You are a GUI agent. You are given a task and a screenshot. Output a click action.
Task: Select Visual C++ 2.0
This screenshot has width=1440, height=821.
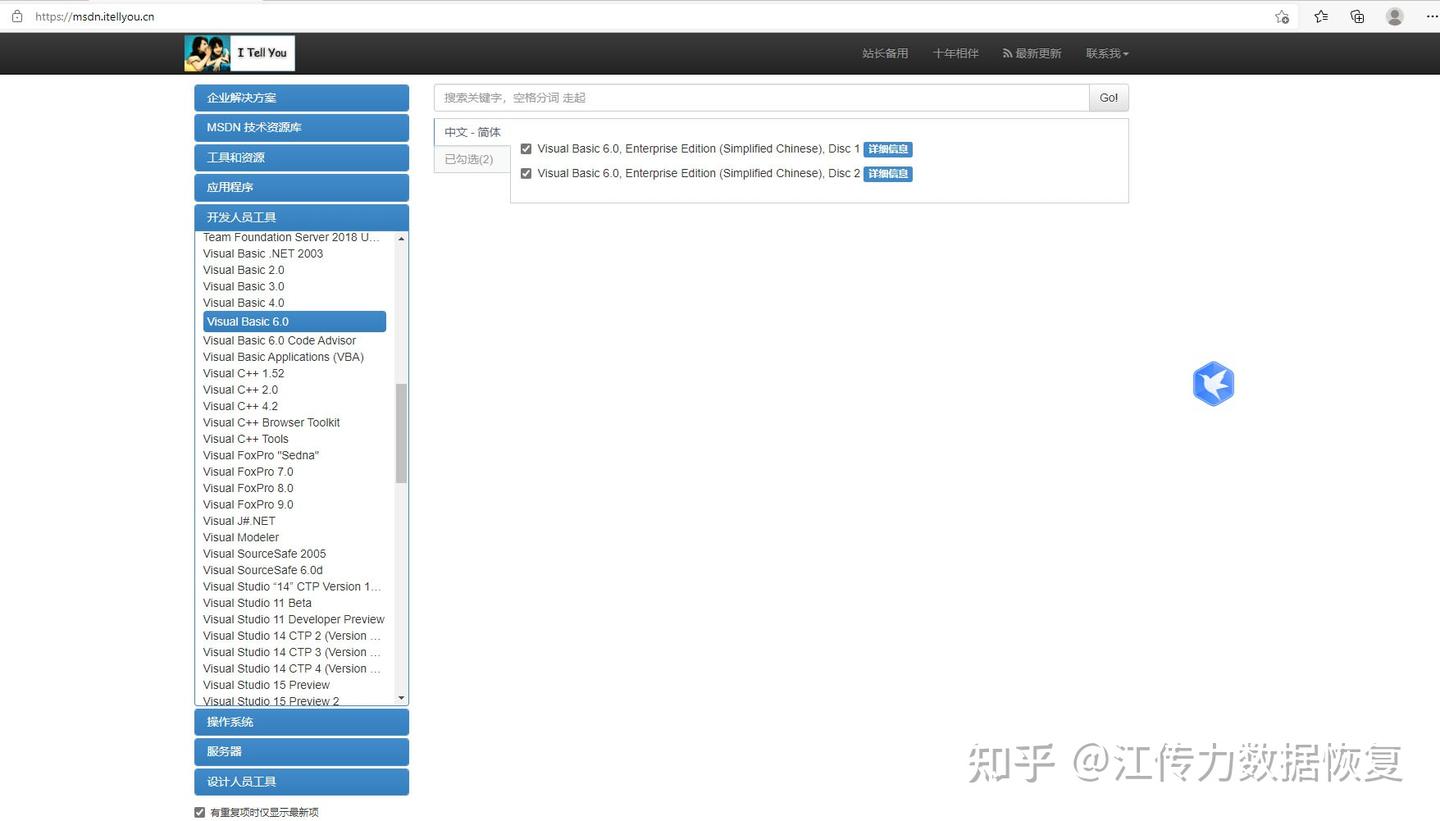[x=240, y=390]
